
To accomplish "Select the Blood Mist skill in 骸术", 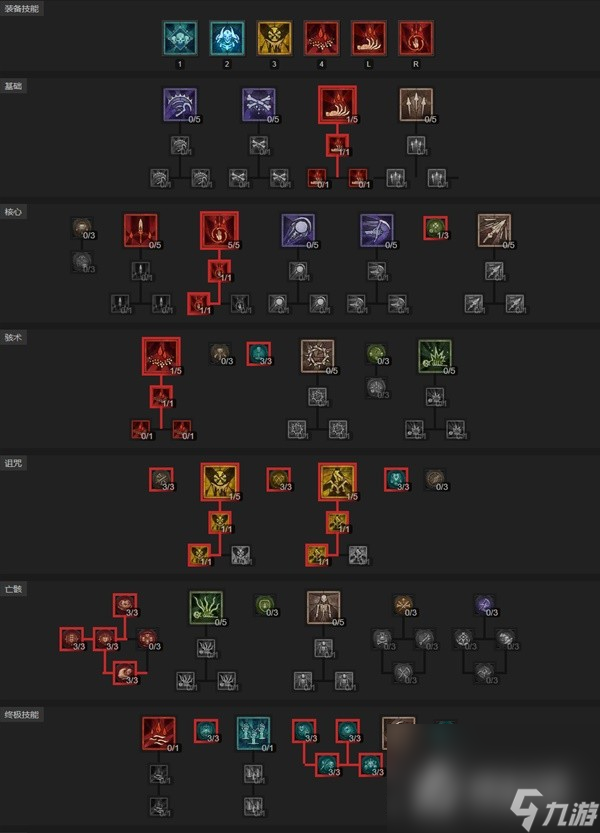I will click(161, 356).
